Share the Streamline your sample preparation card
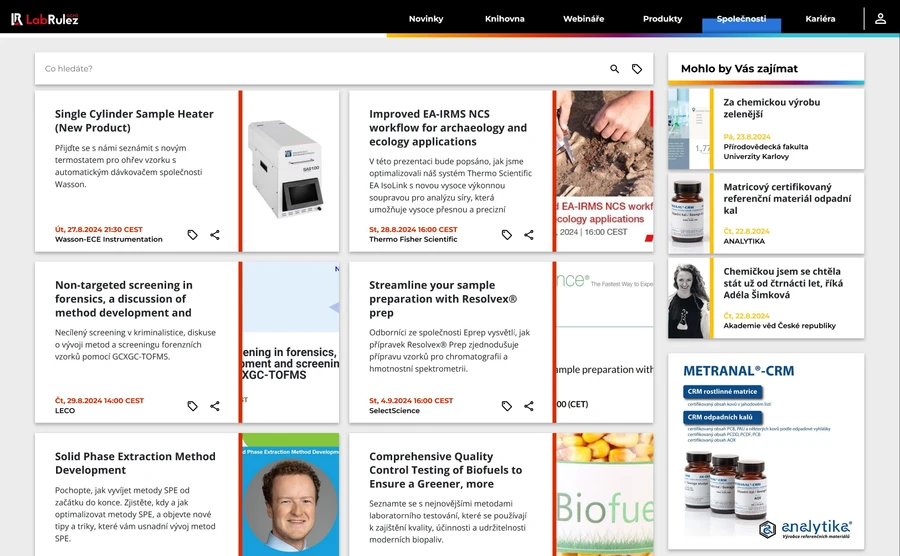 click(529, 406)
